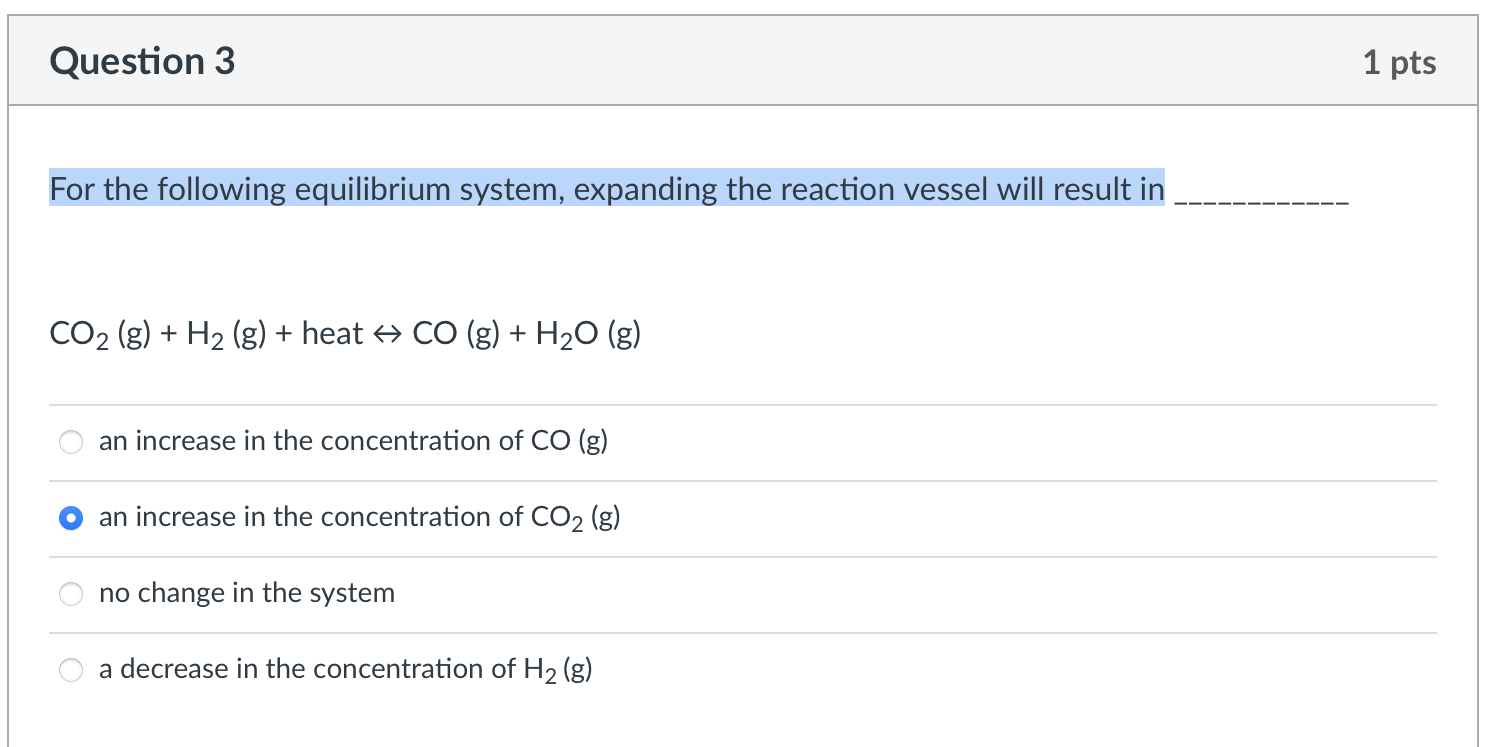Click the "1 pts" points label
This screenshot has width=1490, height=747.
[1399, 63]
